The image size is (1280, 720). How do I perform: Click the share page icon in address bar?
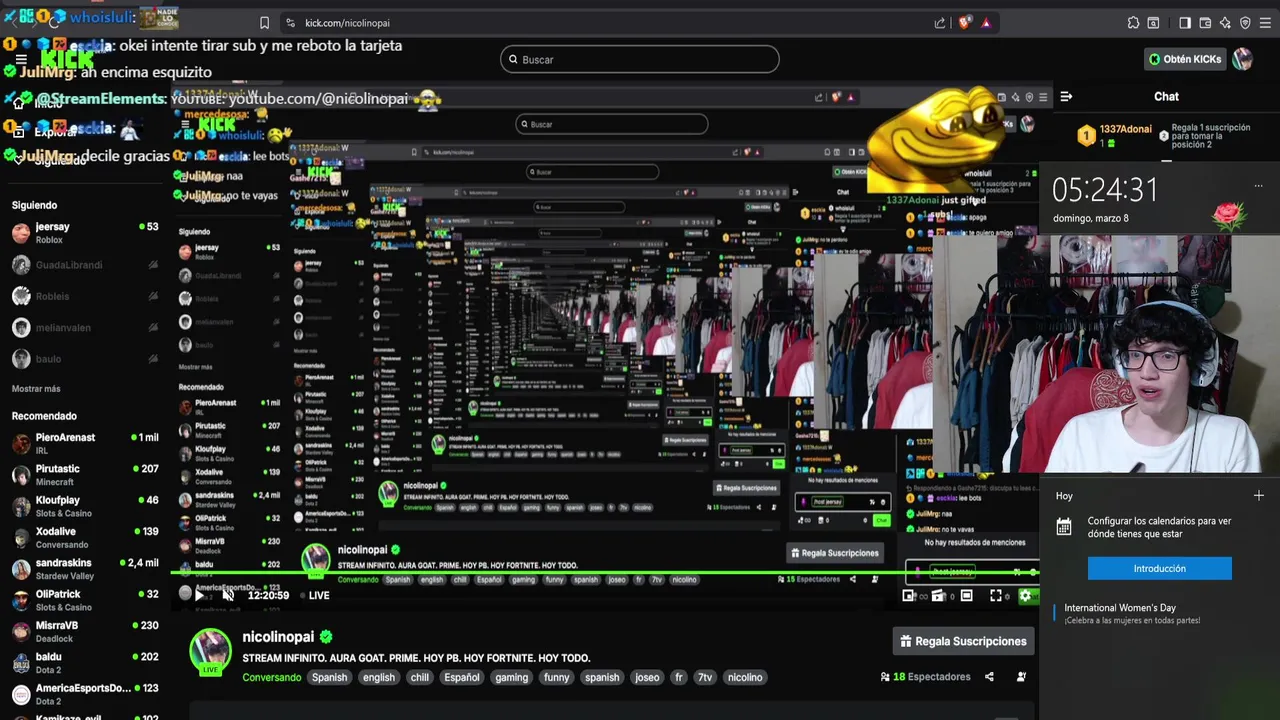pos(940,23)
